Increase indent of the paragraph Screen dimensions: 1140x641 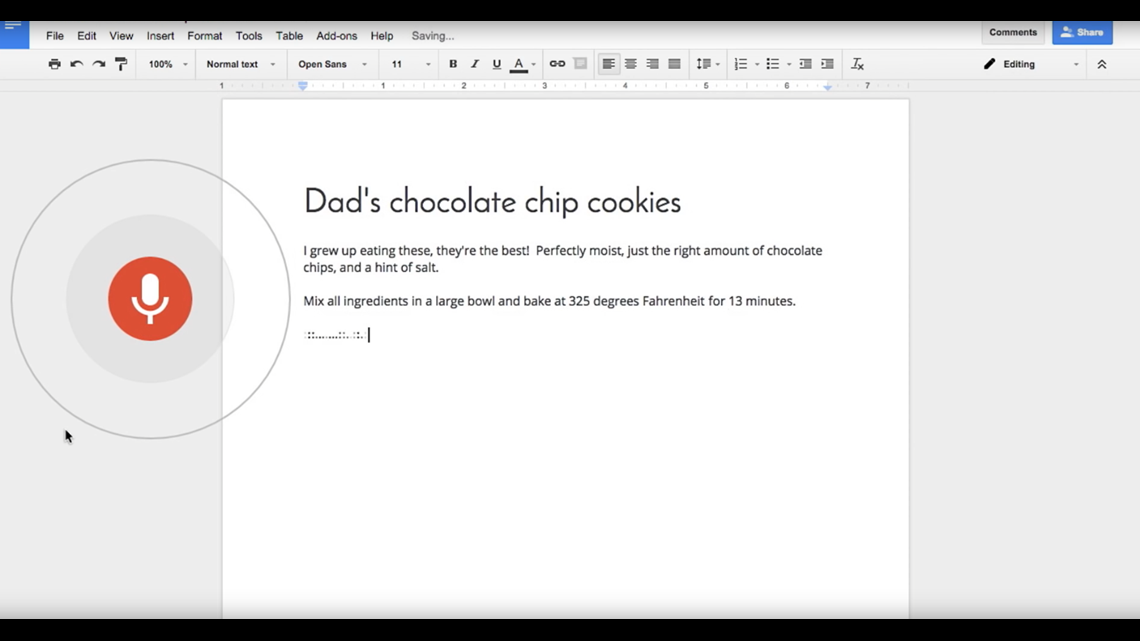[827, 64]
